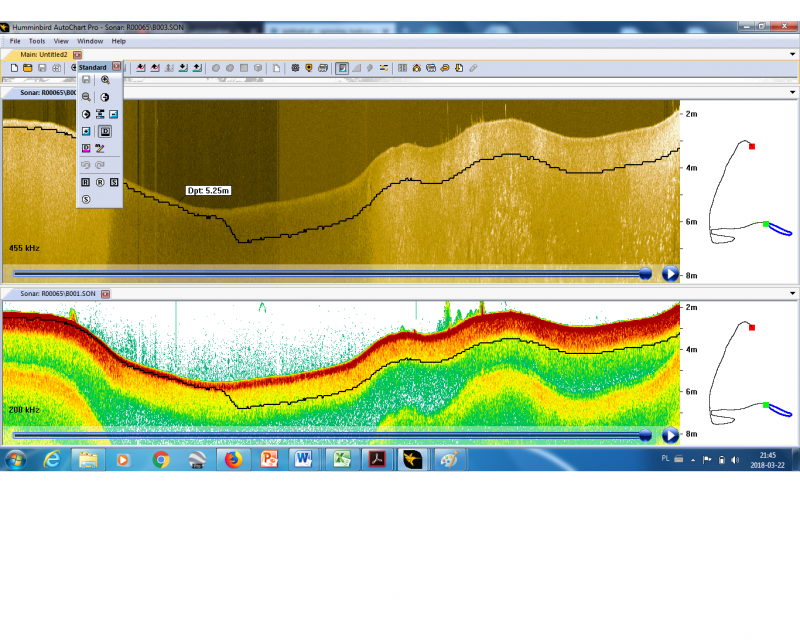
Task: Close the Sonar B001.SON tab
Action: click(x=105, y=294)
